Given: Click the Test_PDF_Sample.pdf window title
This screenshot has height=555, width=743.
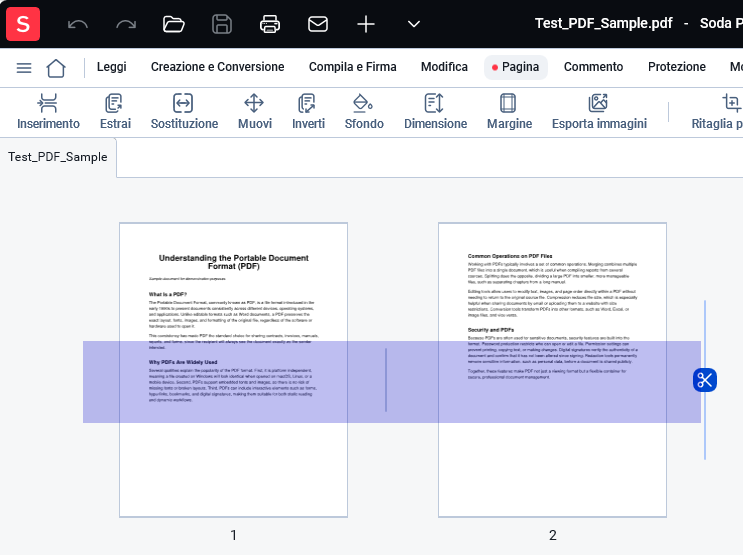Looking at the screenshot, I should click(x=603, y=23).
